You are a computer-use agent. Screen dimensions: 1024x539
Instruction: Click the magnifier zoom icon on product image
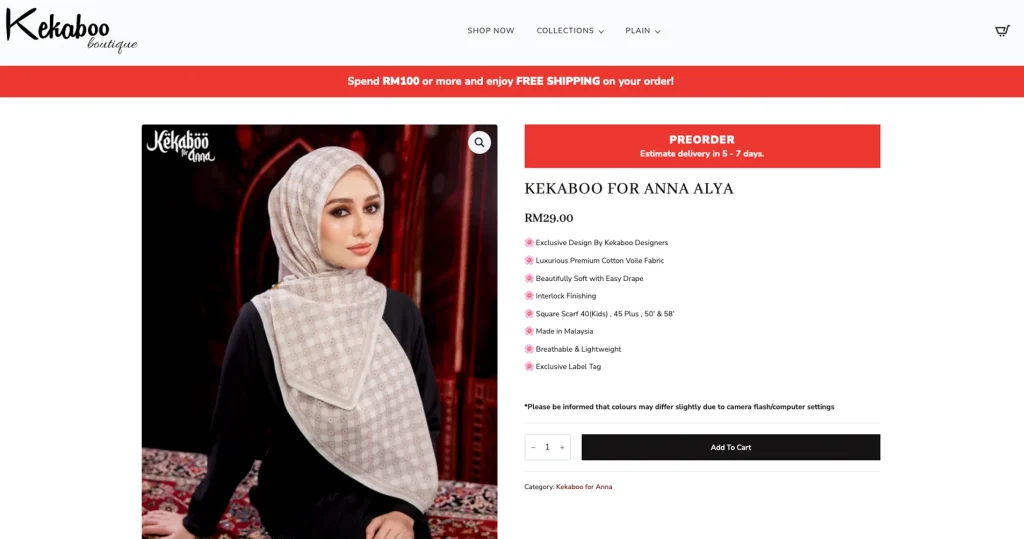click(479, 142)
